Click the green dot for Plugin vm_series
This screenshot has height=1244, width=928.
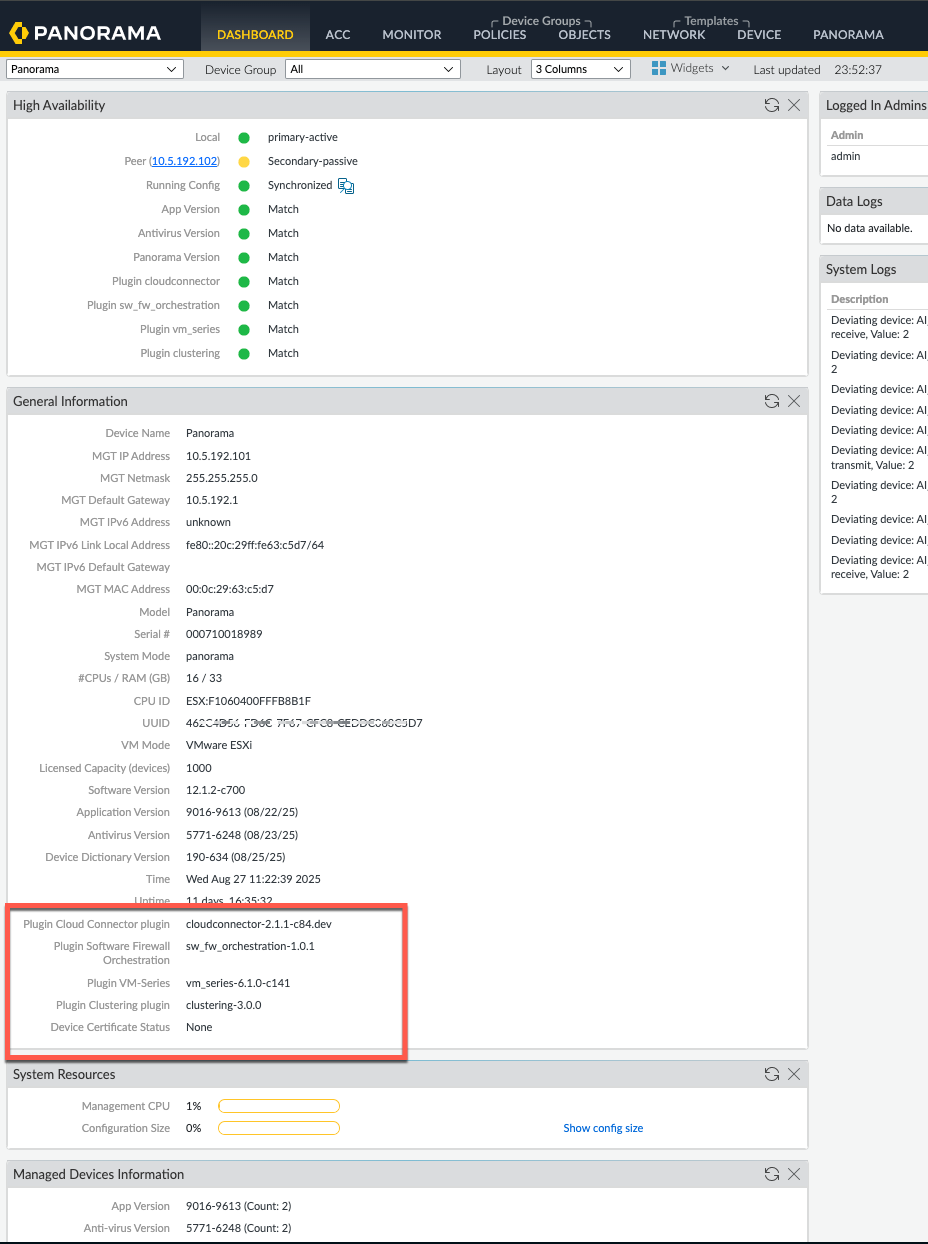244,329
